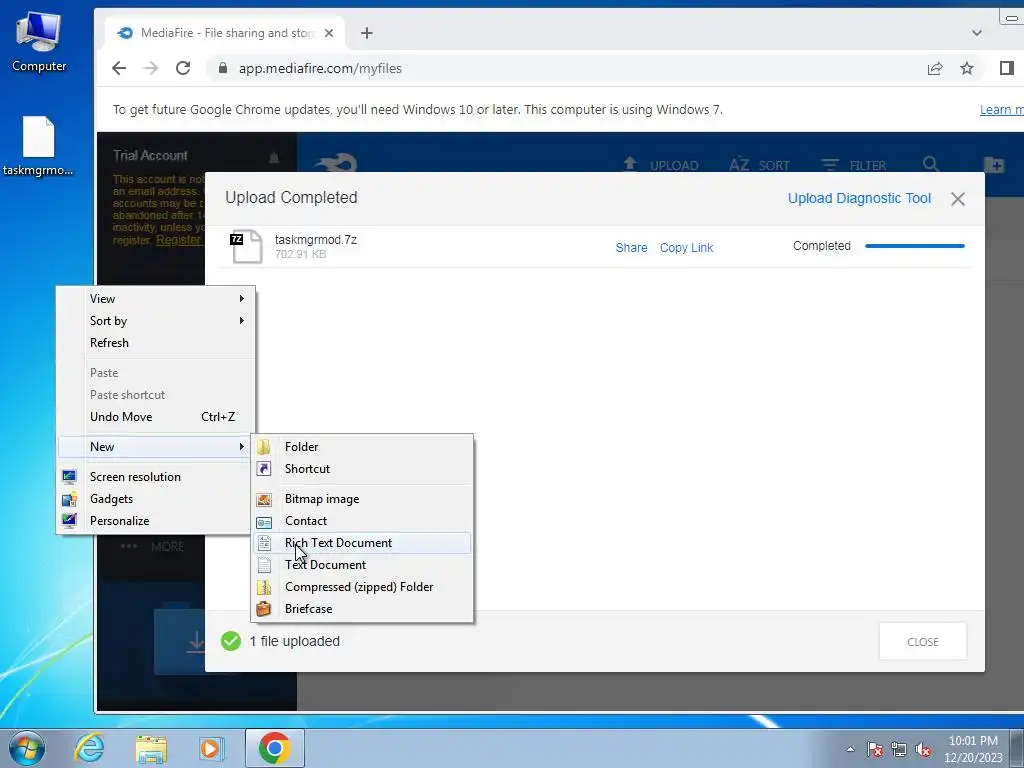Create a new Briefcase

362,609
